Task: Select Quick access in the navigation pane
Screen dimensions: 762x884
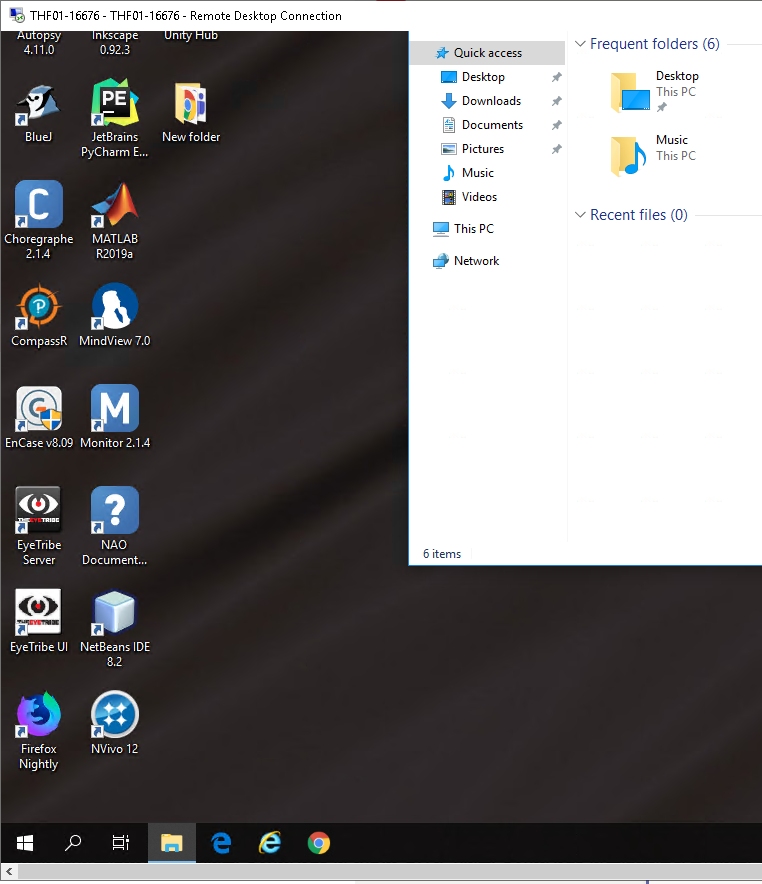Action: coord(487,53)
